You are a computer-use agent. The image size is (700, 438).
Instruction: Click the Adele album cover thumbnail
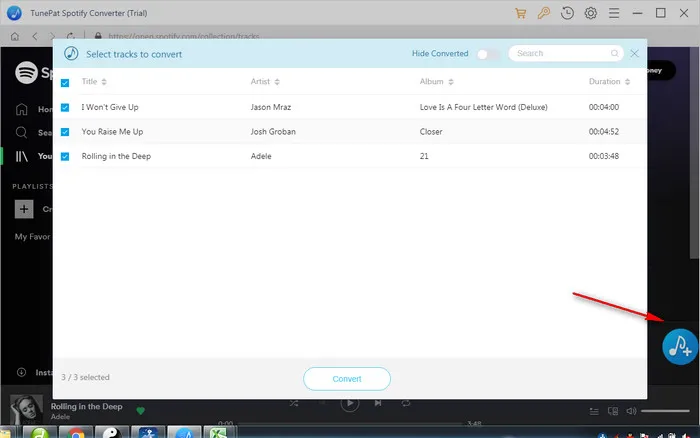(x=26, y=409)
